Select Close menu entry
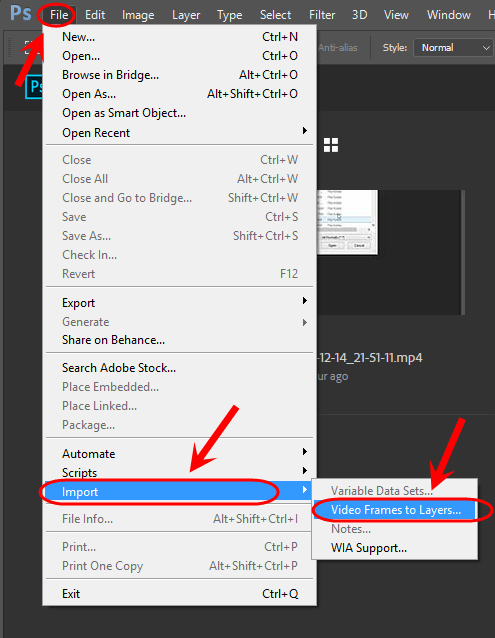Viewport: 495px width, 638px height. (179, 160)
